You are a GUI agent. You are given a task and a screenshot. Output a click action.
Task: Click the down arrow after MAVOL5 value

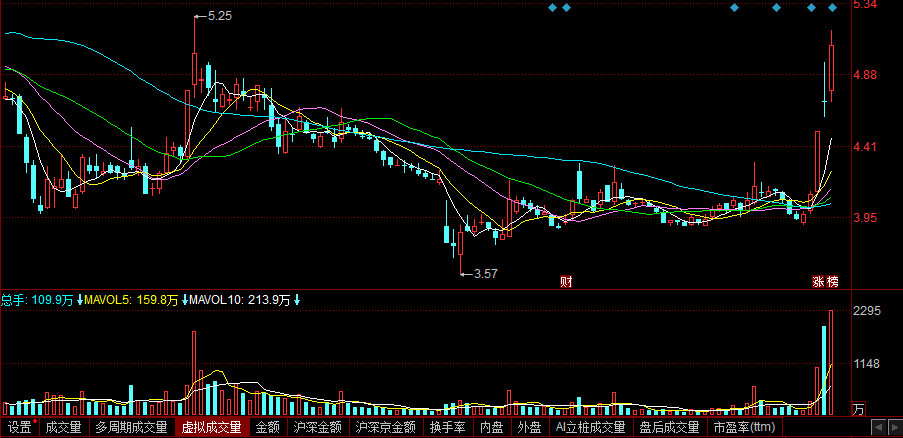184,300
